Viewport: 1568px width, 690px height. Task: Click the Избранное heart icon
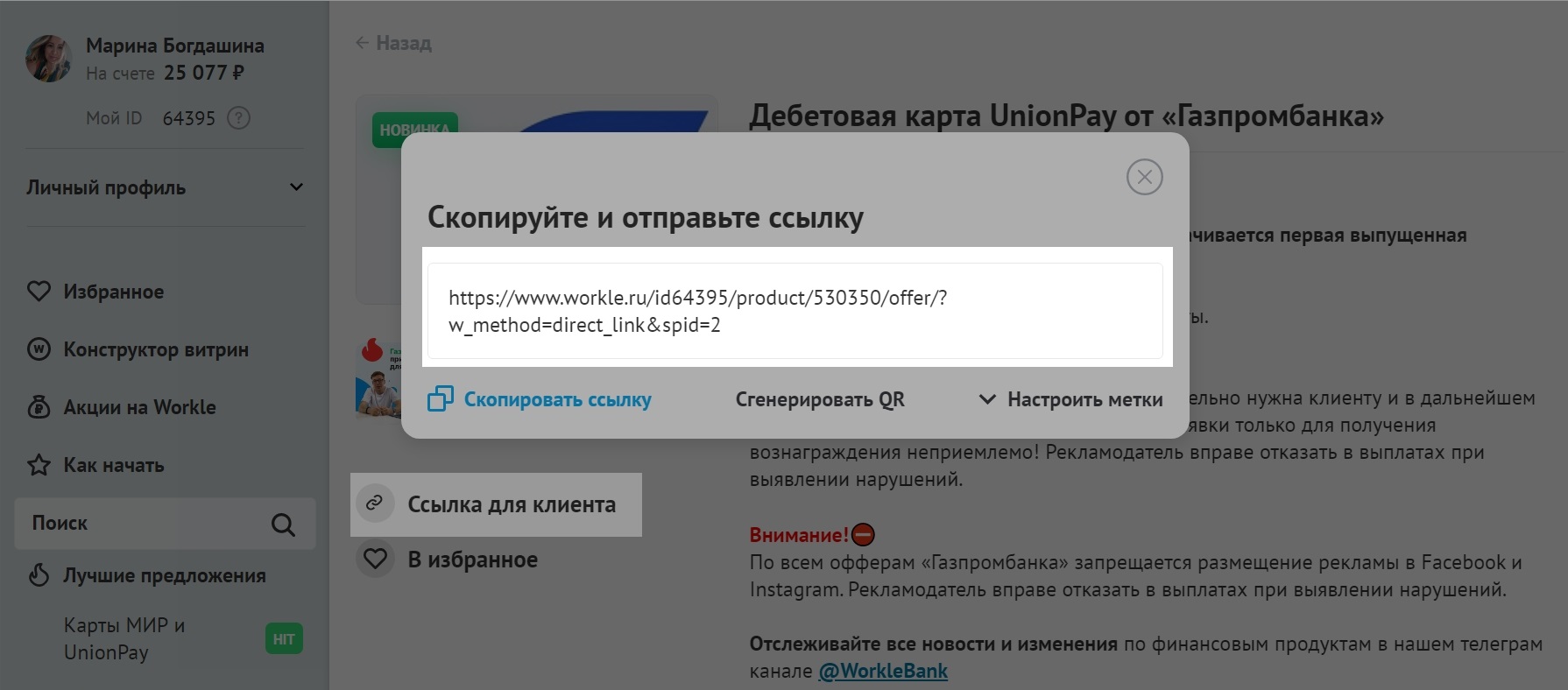(39, 291)
